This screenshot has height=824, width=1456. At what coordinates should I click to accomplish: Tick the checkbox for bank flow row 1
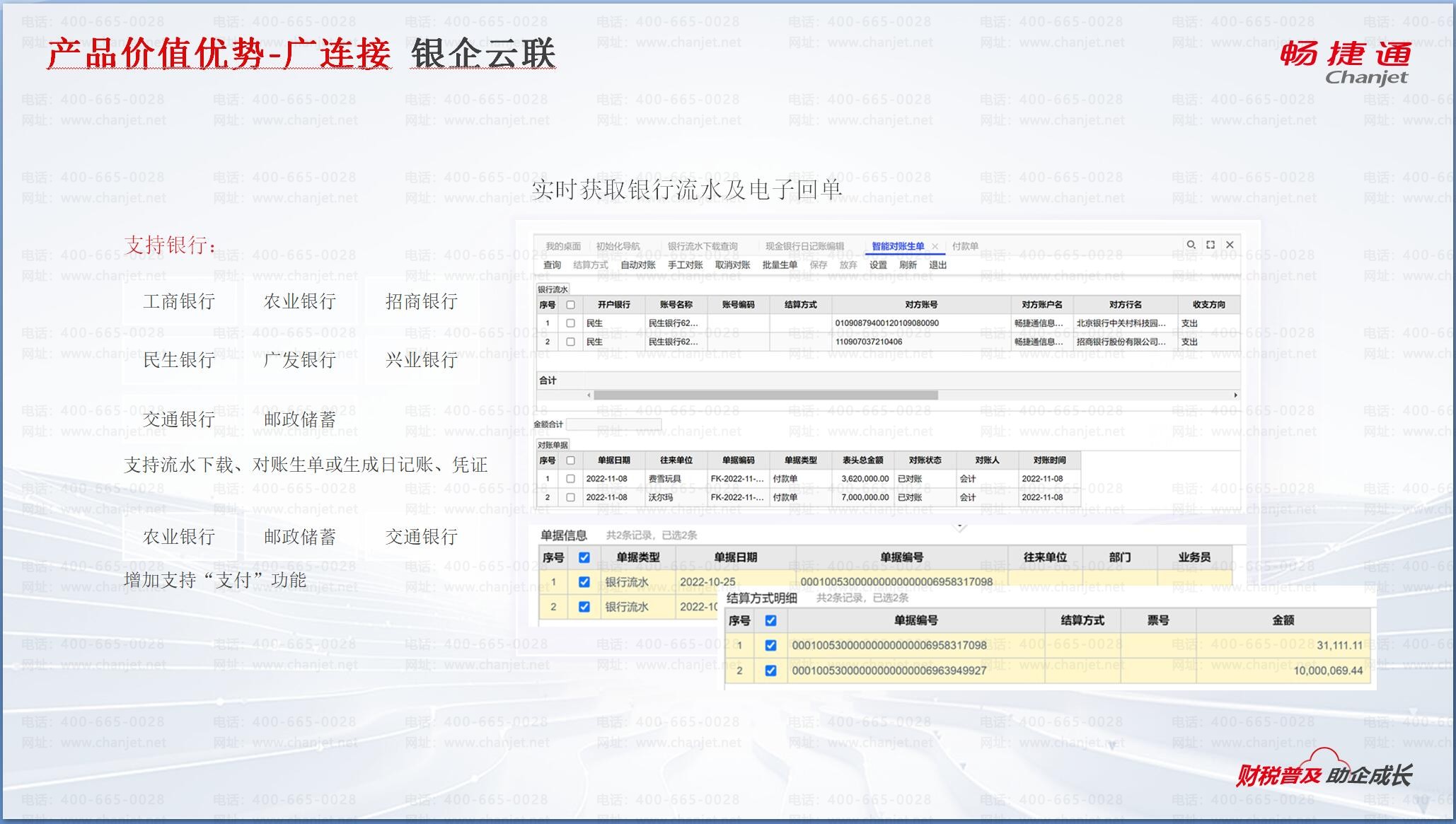[x=570, y=323]
